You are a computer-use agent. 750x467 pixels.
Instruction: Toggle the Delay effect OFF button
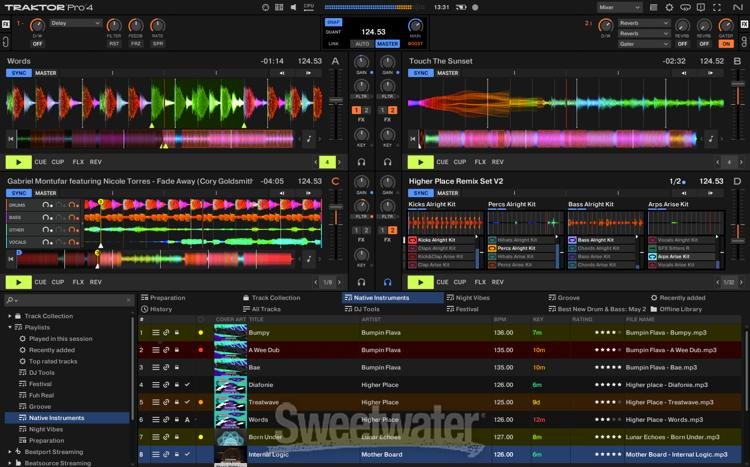[37, 44]
